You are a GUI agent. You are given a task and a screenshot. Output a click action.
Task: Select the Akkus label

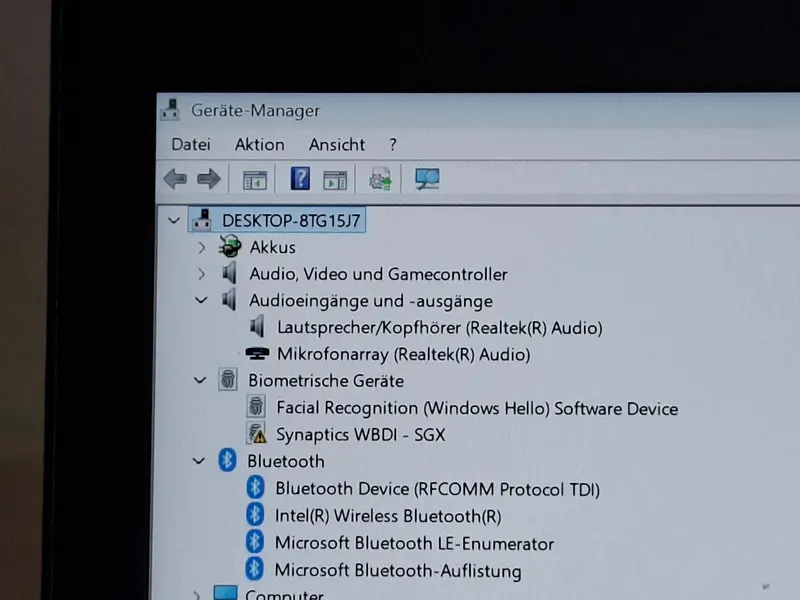click(272, 247)
